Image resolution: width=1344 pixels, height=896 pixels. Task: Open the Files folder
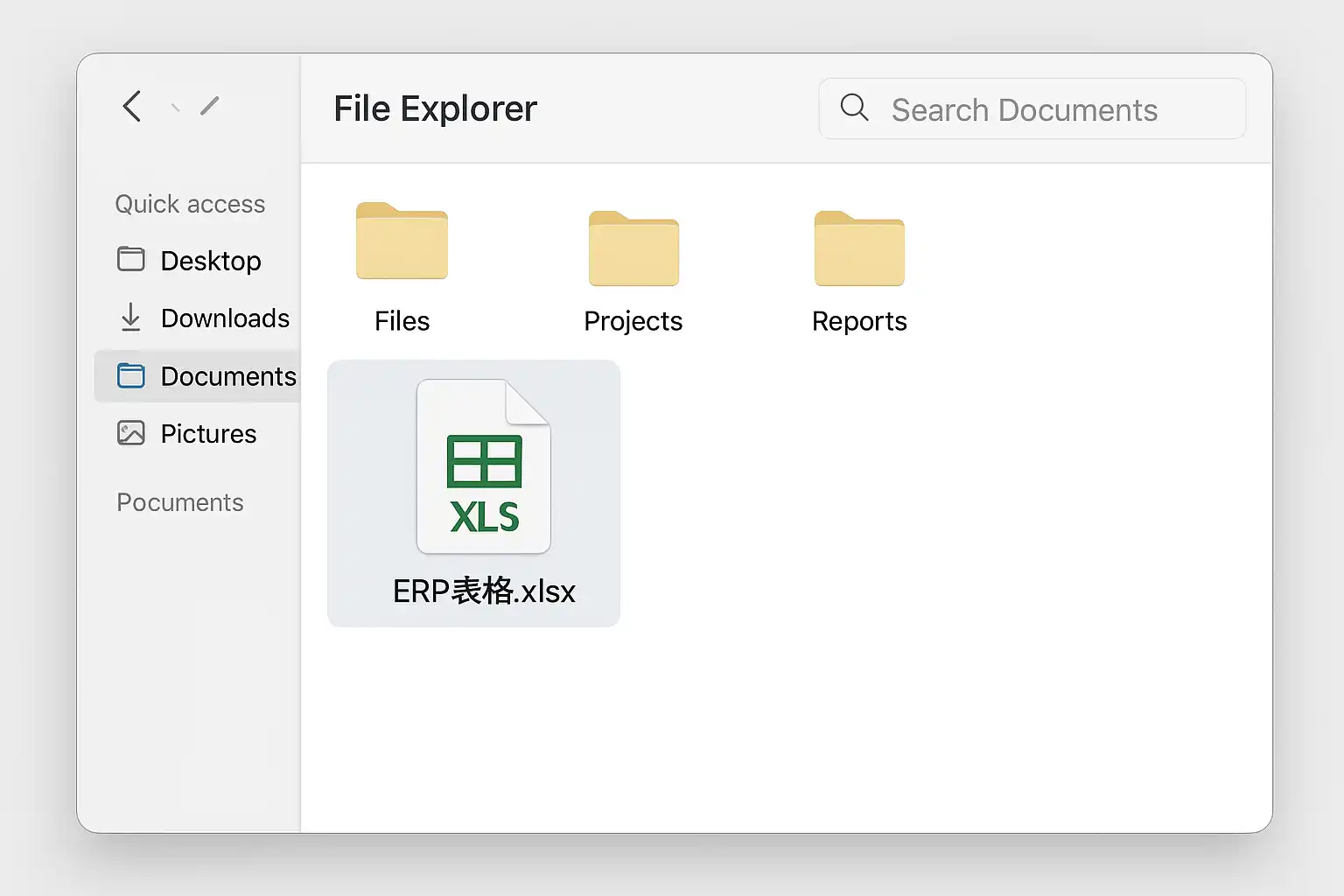point(402,241)
